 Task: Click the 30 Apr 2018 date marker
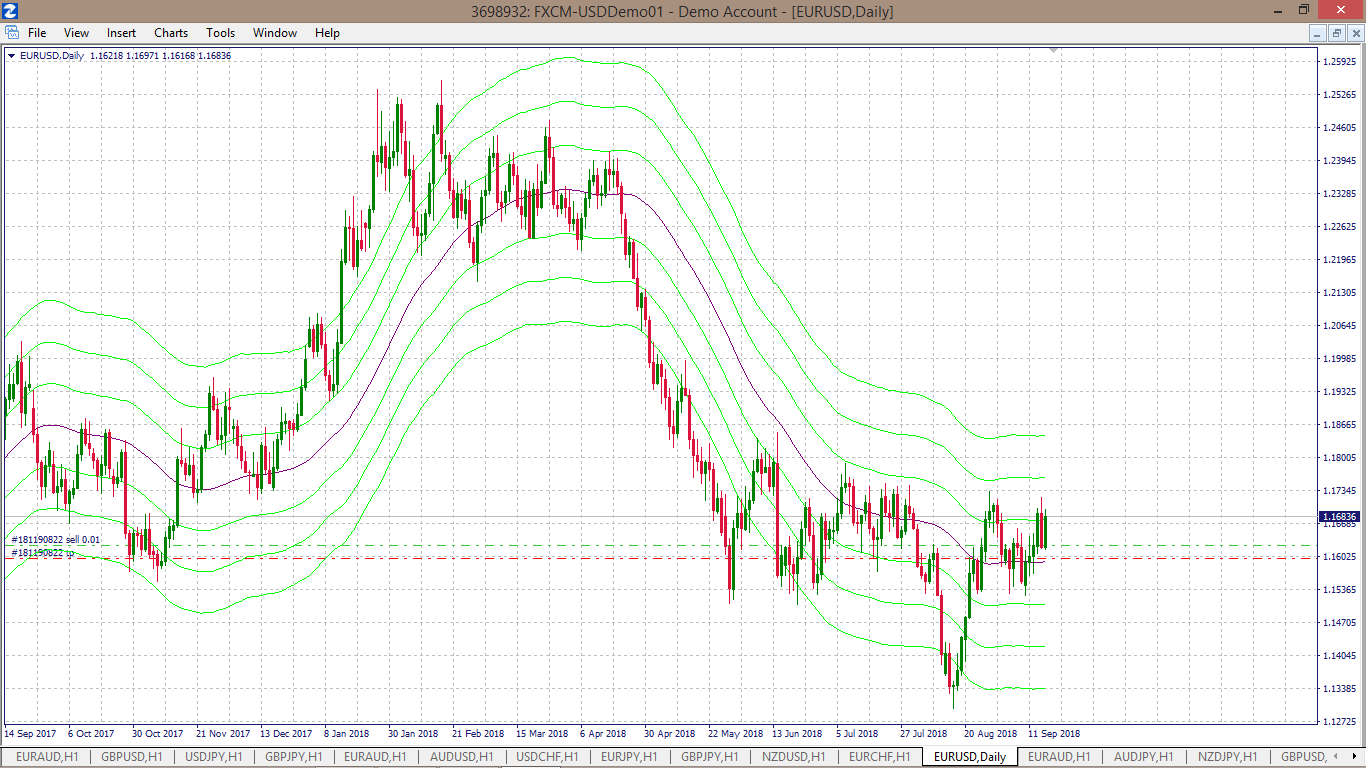coord(670,733)
